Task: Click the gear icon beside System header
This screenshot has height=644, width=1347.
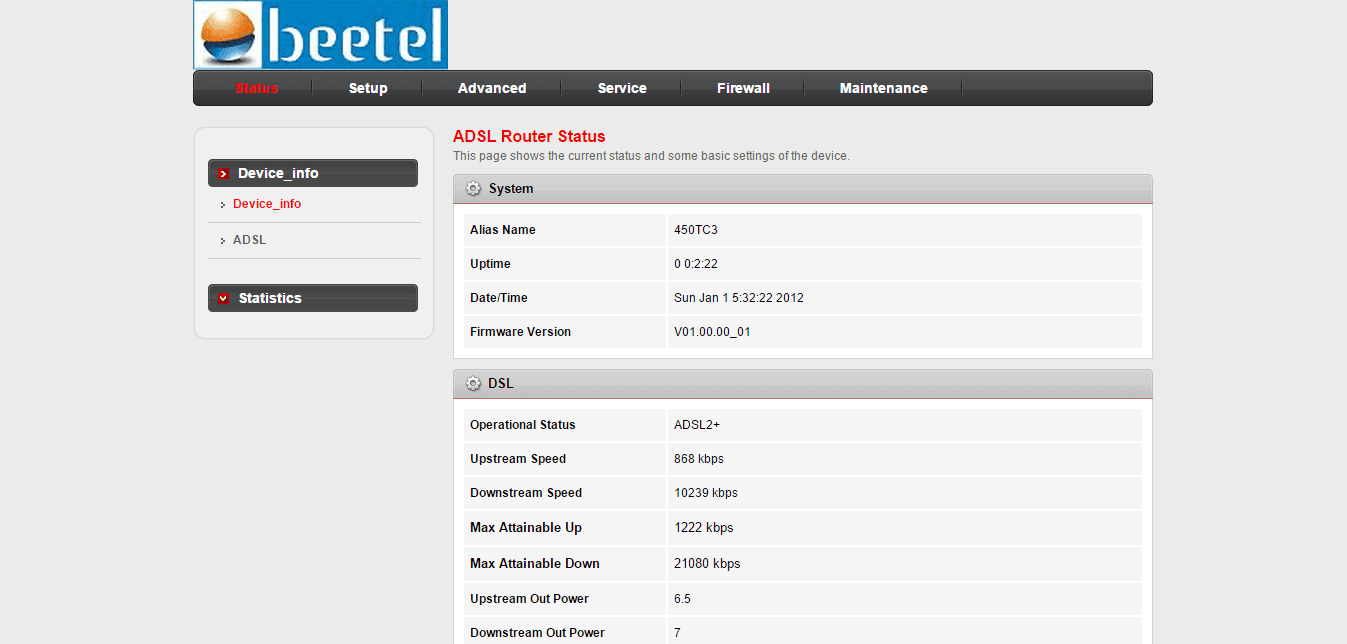Action: (472, 188)
